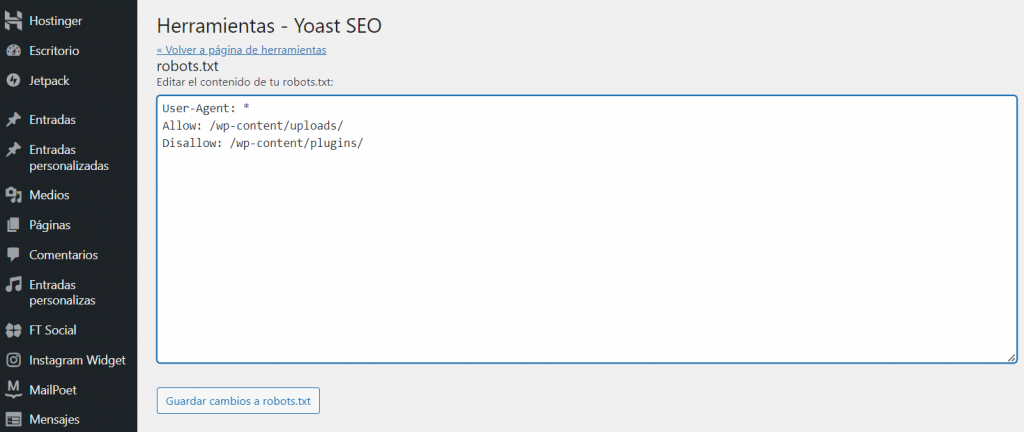1024x432 pixels.
Task: Click the textarea resize handle corner
Action: pyautogui.click(x=1012, y=358)
